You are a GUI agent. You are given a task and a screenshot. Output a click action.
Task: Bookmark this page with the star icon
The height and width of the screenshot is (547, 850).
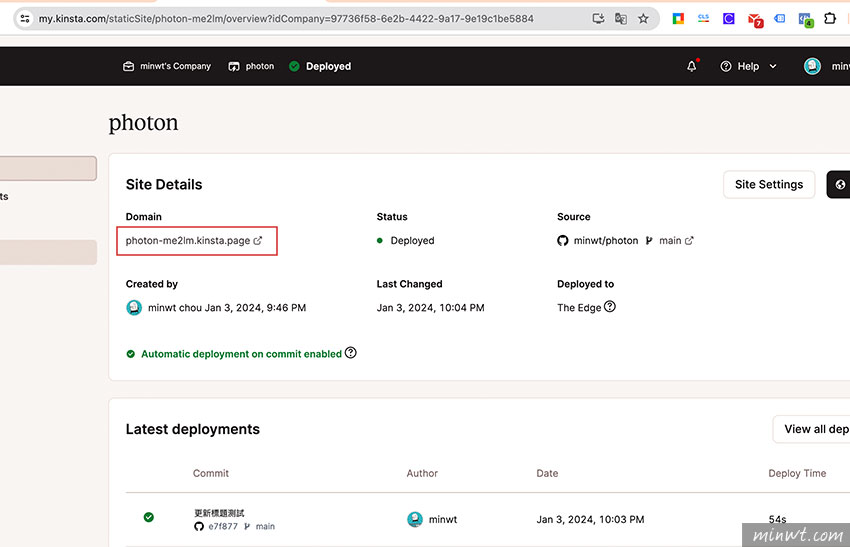(x=643, y=19)
